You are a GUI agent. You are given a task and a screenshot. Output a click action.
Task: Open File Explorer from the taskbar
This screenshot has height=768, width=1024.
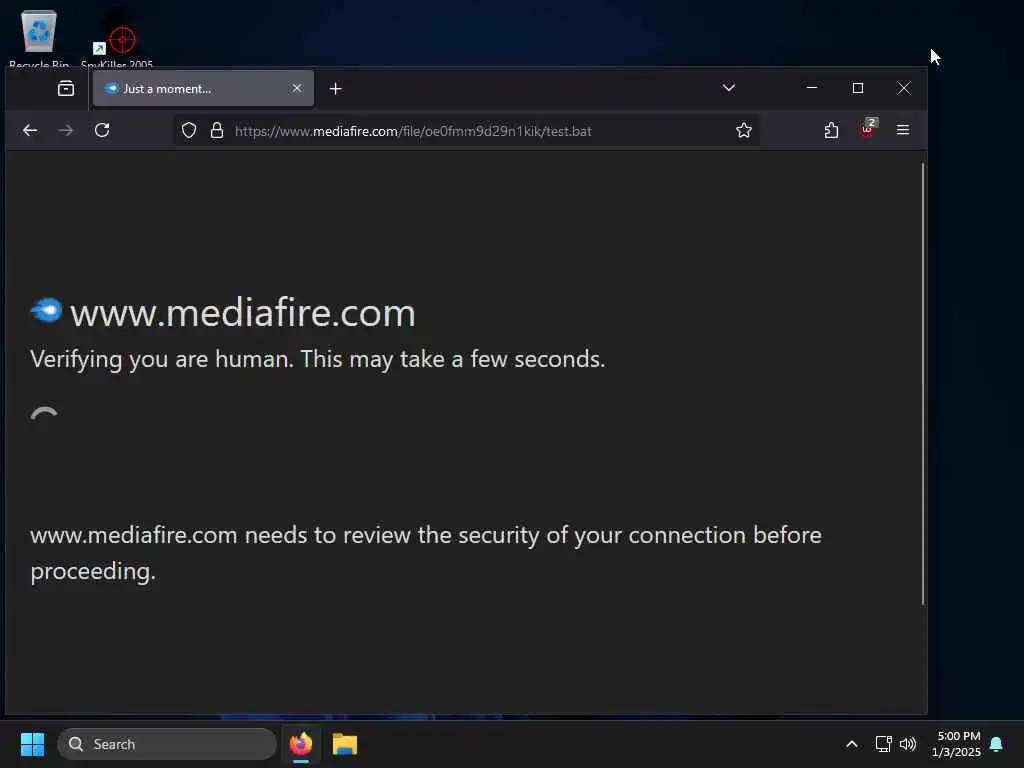tap(345, 744)
